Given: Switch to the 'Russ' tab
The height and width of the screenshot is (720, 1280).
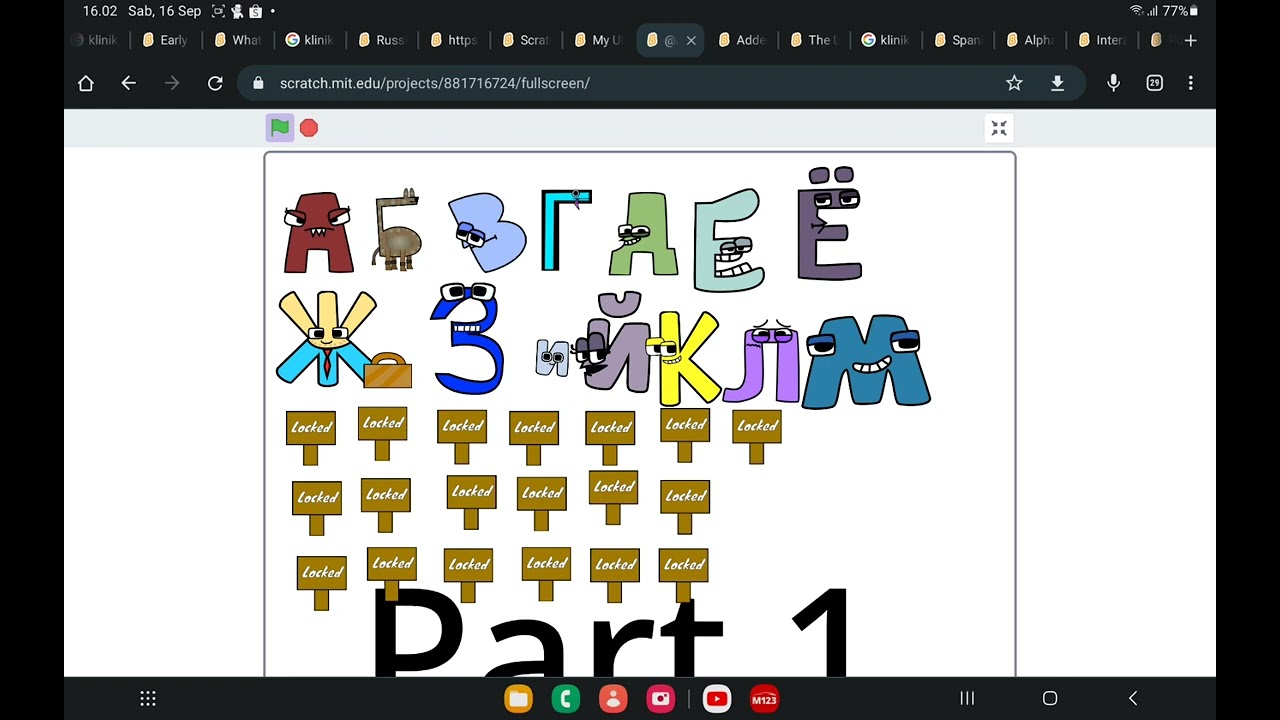Looking at the screenshot, I should tap(381, 41).
